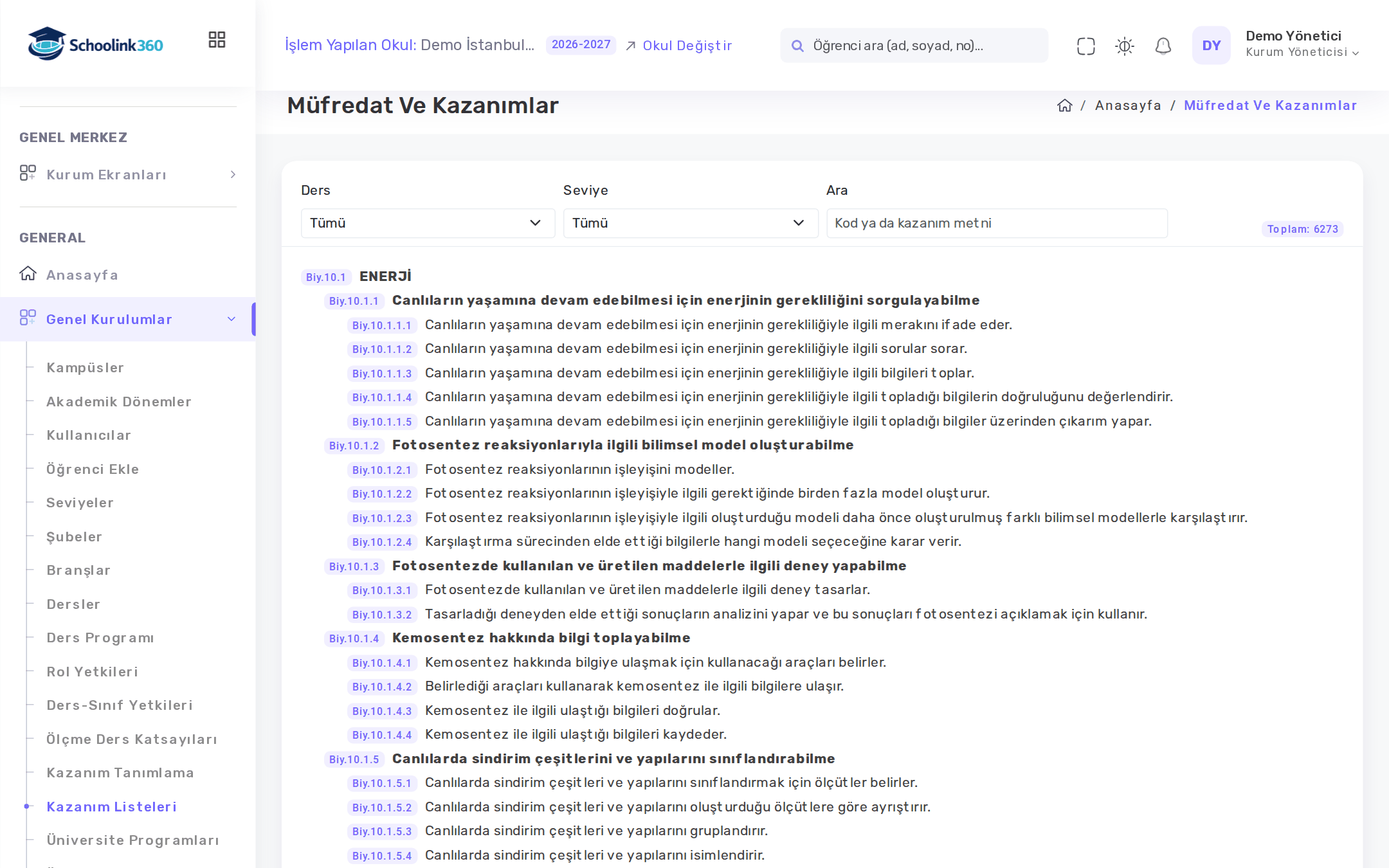
Task: Select Kazanım Listeleri menu item
Action: 111,807
